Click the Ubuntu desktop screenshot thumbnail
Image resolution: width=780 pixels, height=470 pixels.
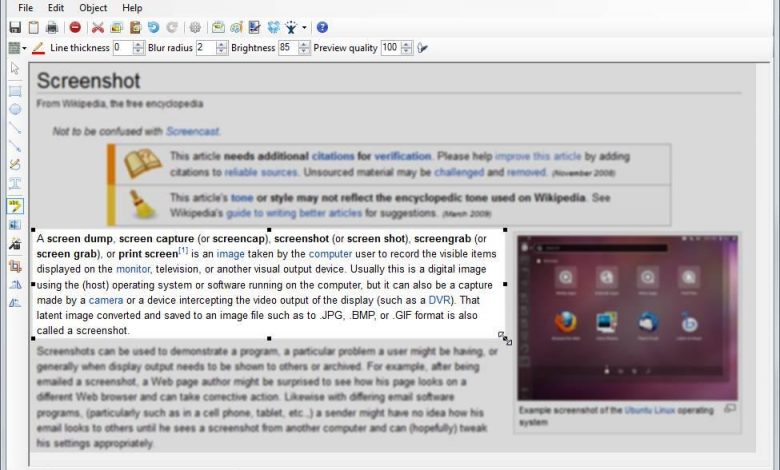click(x=627, y=318)
